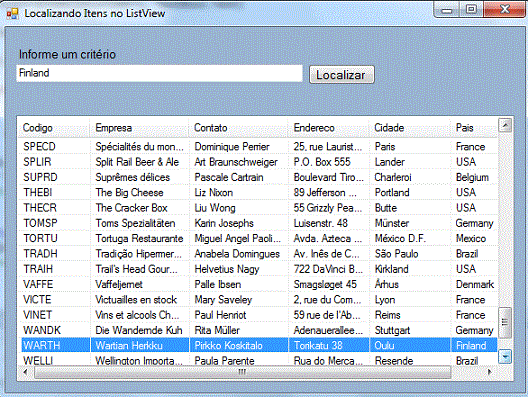Select the THEBI row code
The width and height of the screenshot is (528, 397).
point(38,193)
